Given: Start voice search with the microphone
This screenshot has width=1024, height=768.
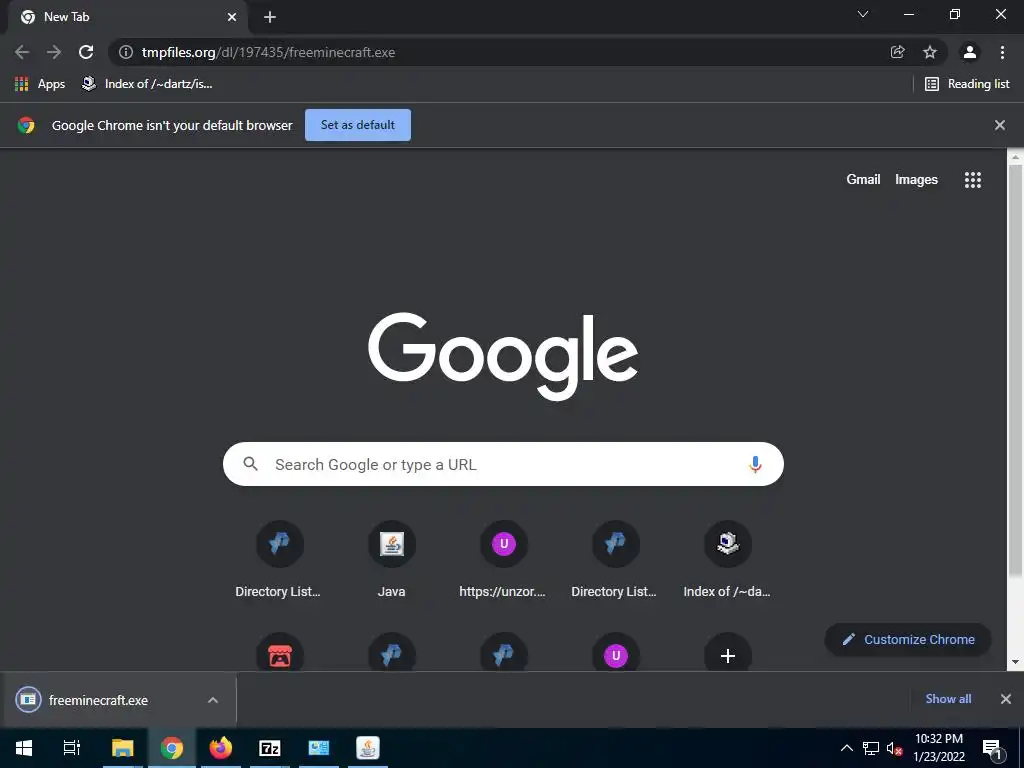Looking at the screenshot, I should [x=755, y=464].
